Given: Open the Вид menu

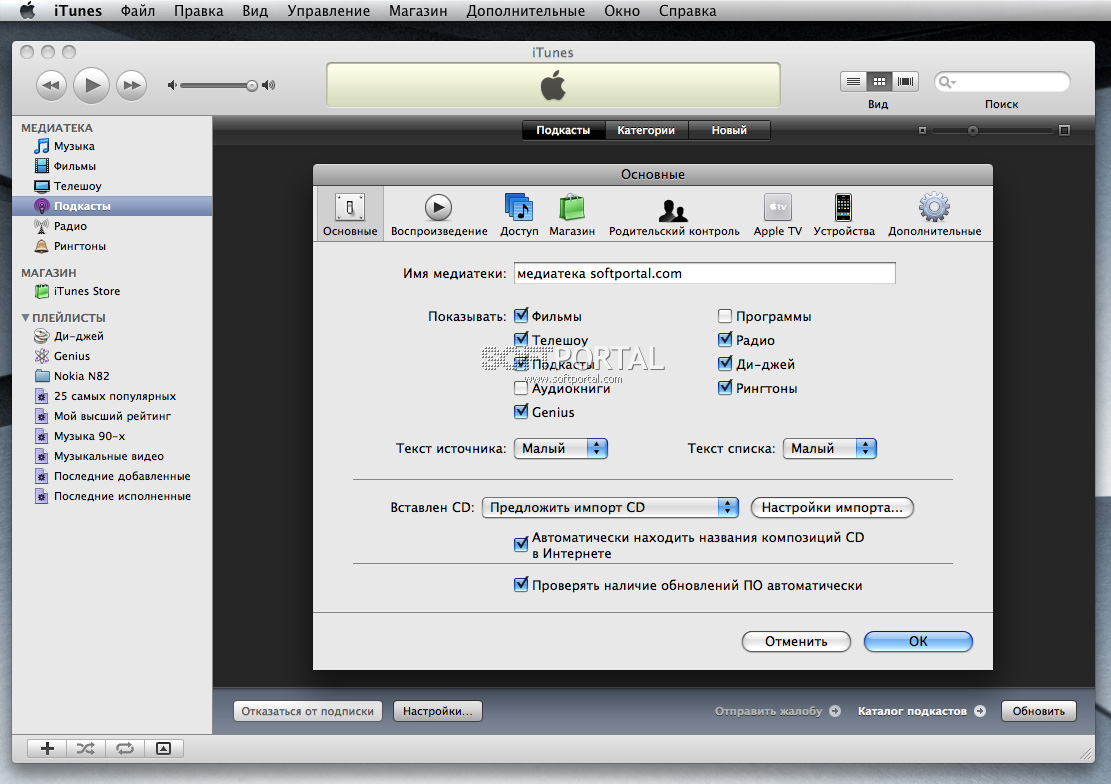Looking at the screenshot, I should (x=255, y=11).
